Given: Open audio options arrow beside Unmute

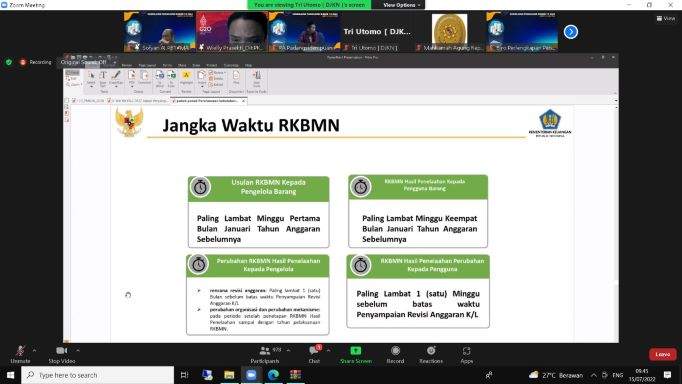Looking at the screenshot, I should (x=34, y=350).
